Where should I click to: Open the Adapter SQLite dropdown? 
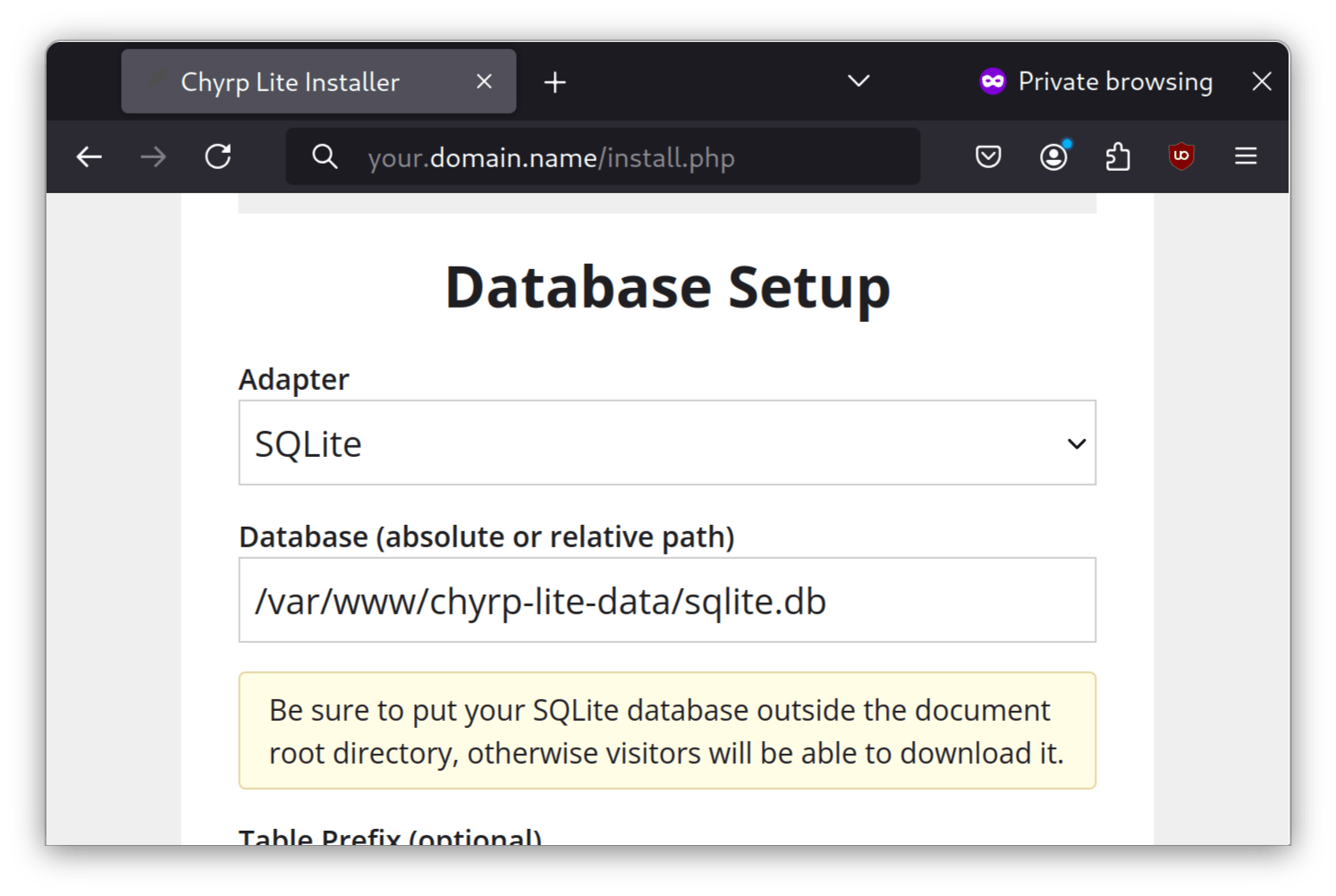(x=667, y=444)
